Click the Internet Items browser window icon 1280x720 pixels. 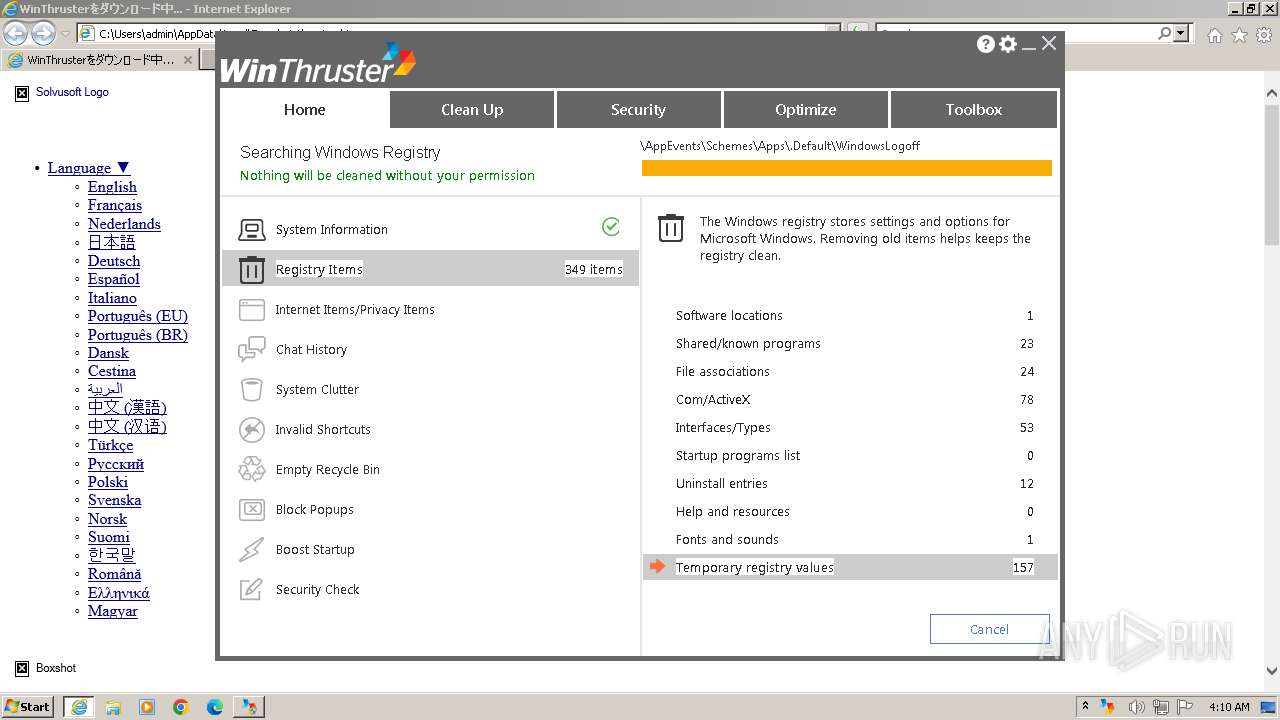pos(251,309)
